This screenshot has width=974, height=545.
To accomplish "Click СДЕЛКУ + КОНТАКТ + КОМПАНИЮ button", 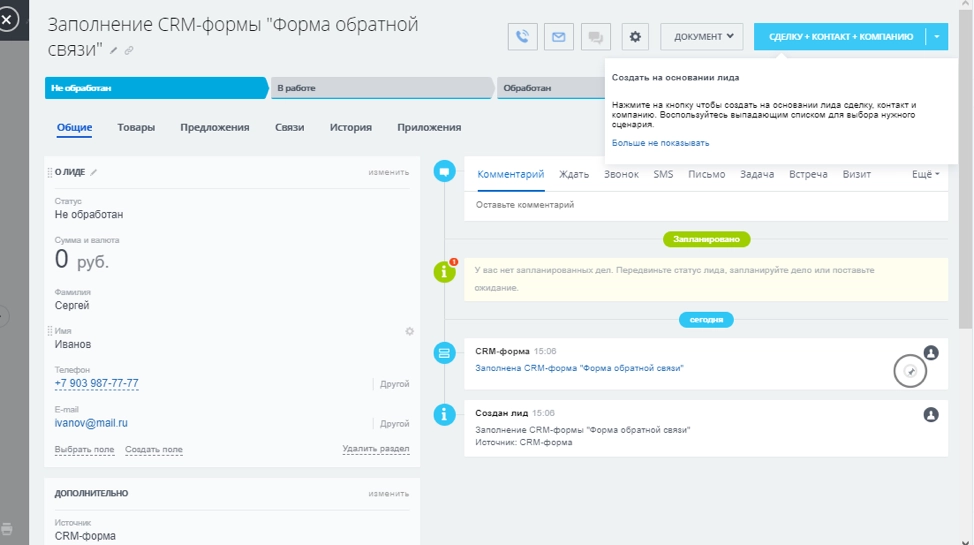I will pyautogui.click(x=840, y=37).
